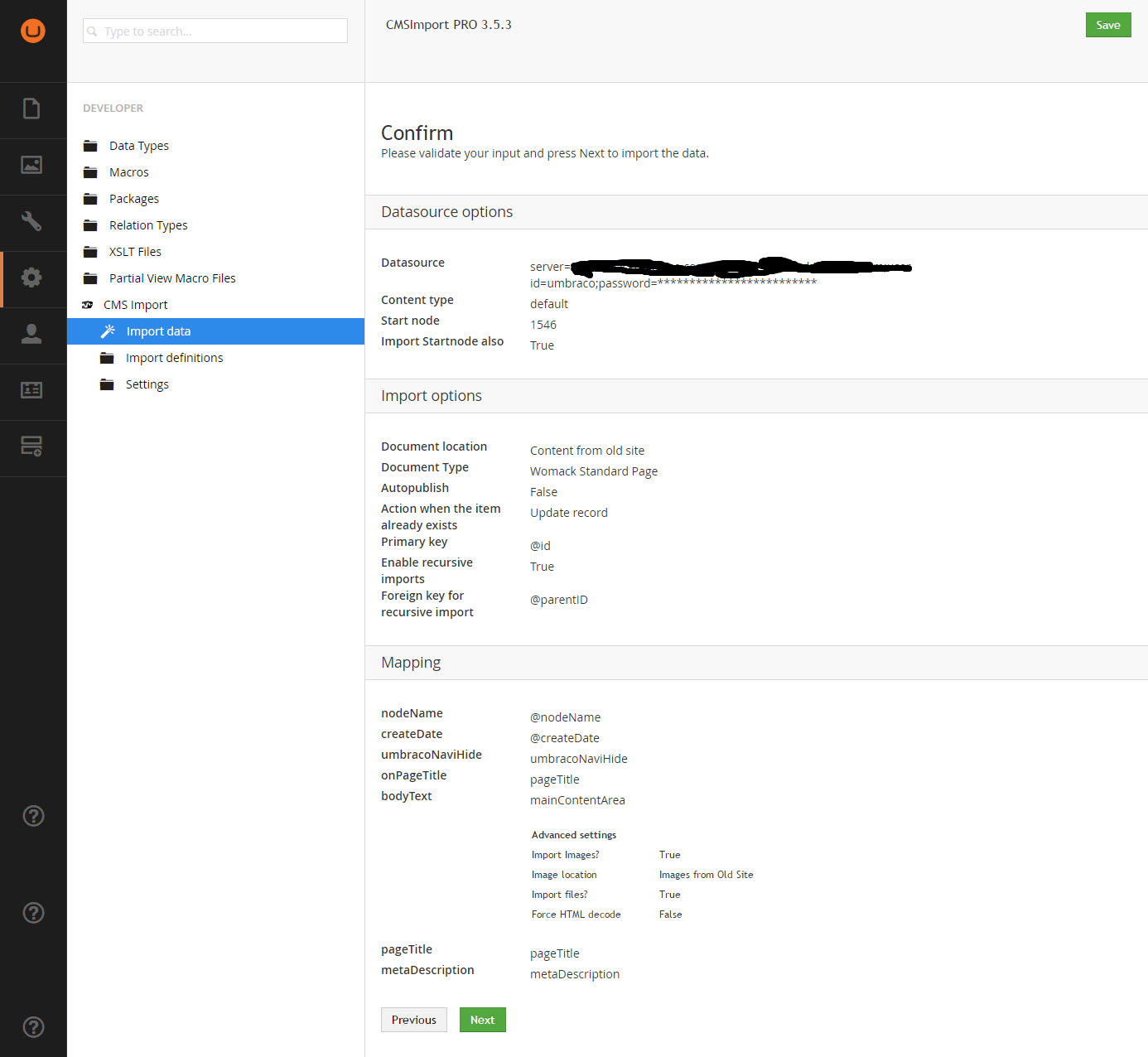
Task: Click the Umbraco logo icon
Action: pos(33,31)
